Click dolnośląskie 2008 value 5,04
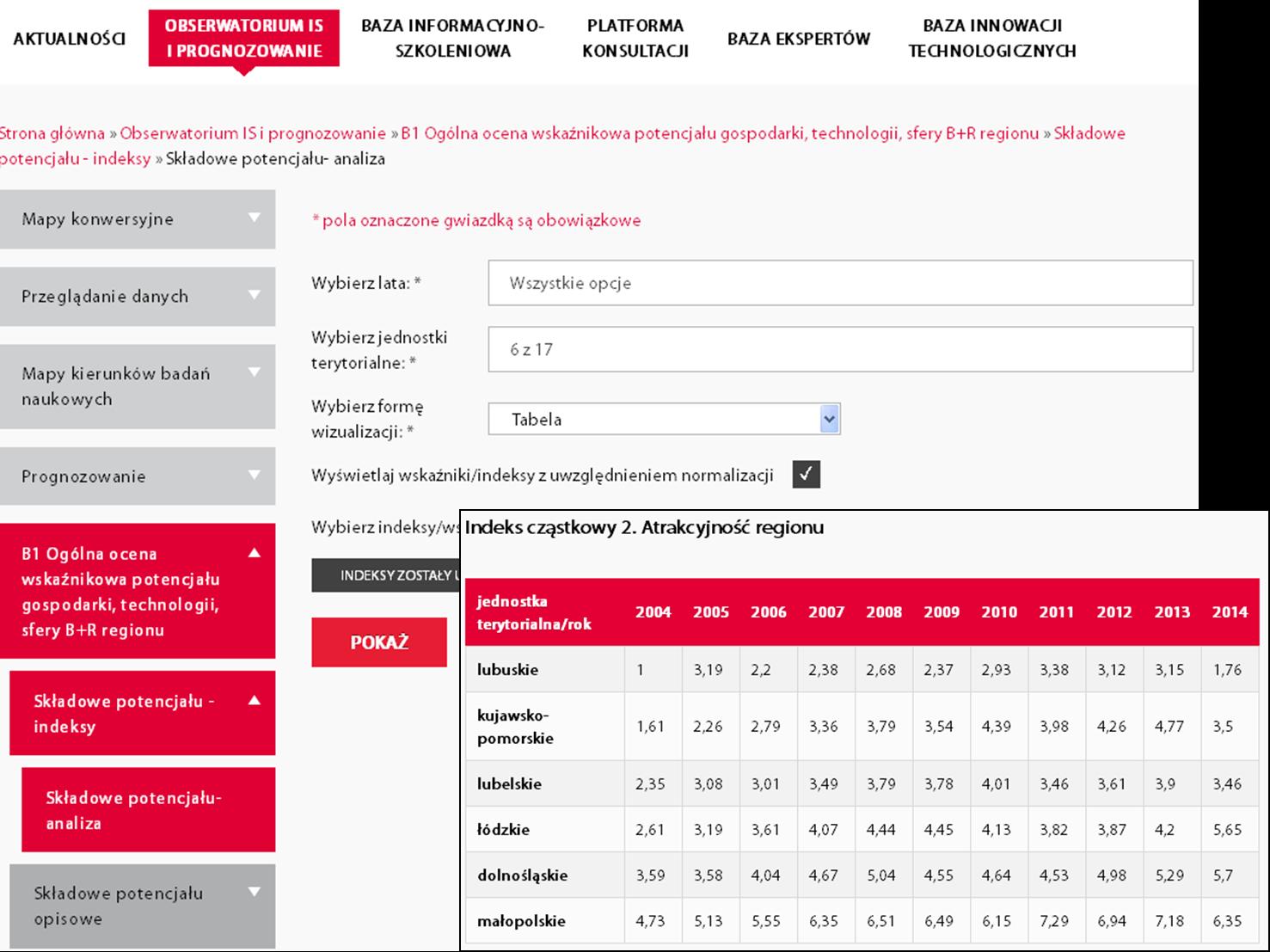This screenshot has width=1270, height=952. click(881, 875)
